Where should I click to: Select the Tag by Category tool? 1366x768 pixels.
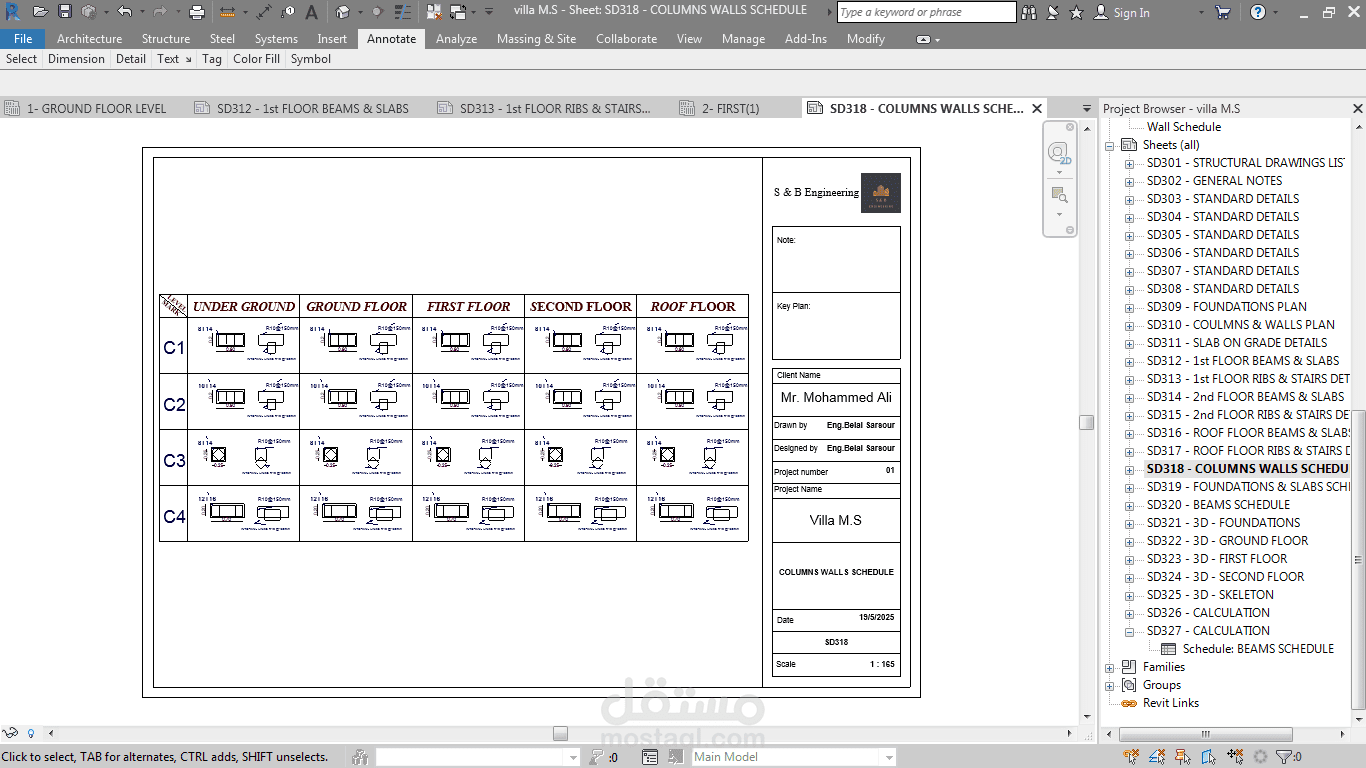click(x=288, y=12)
